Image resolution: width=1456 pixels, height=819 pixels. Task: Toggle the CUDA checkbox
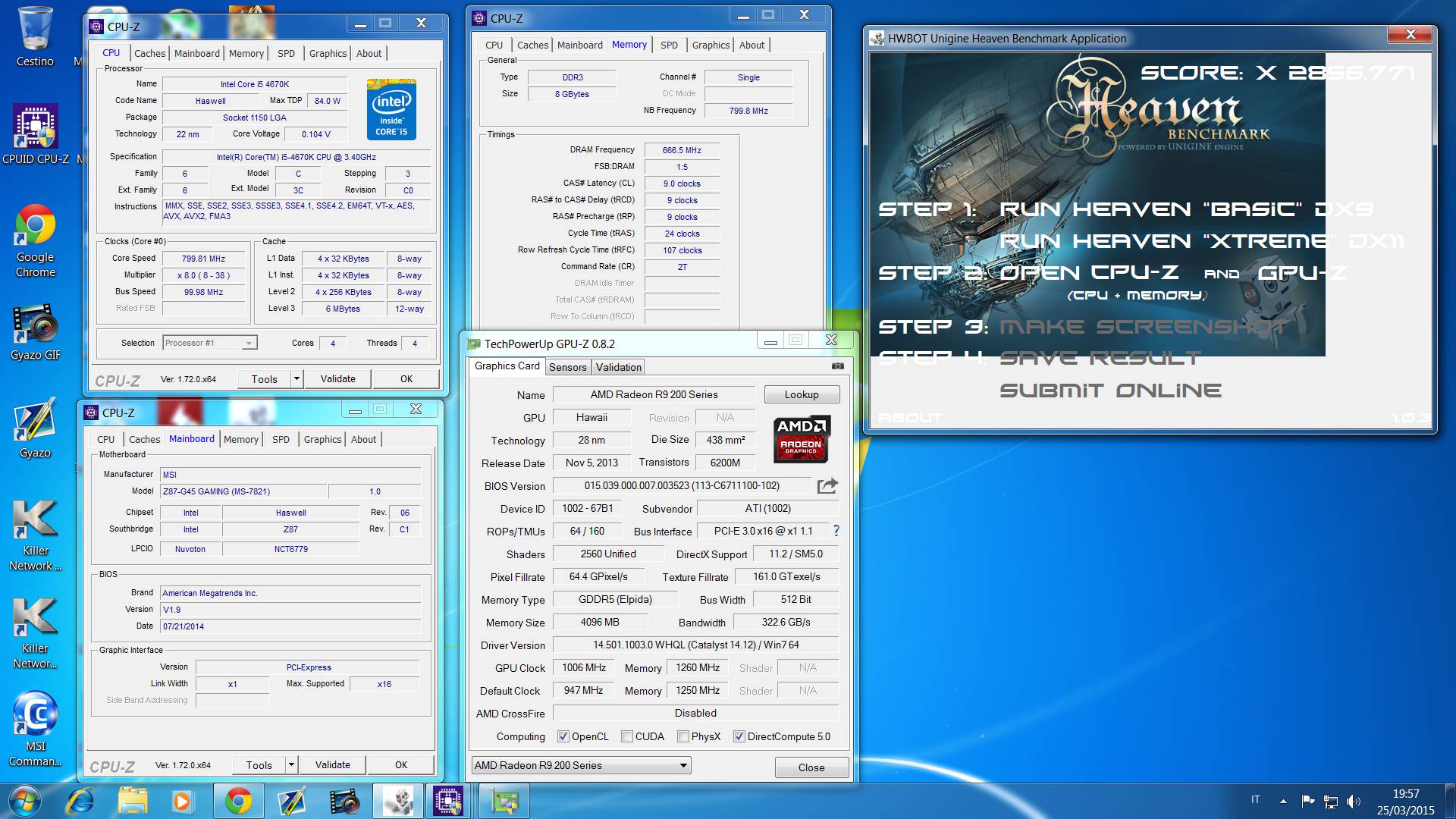tap(627, 736)
